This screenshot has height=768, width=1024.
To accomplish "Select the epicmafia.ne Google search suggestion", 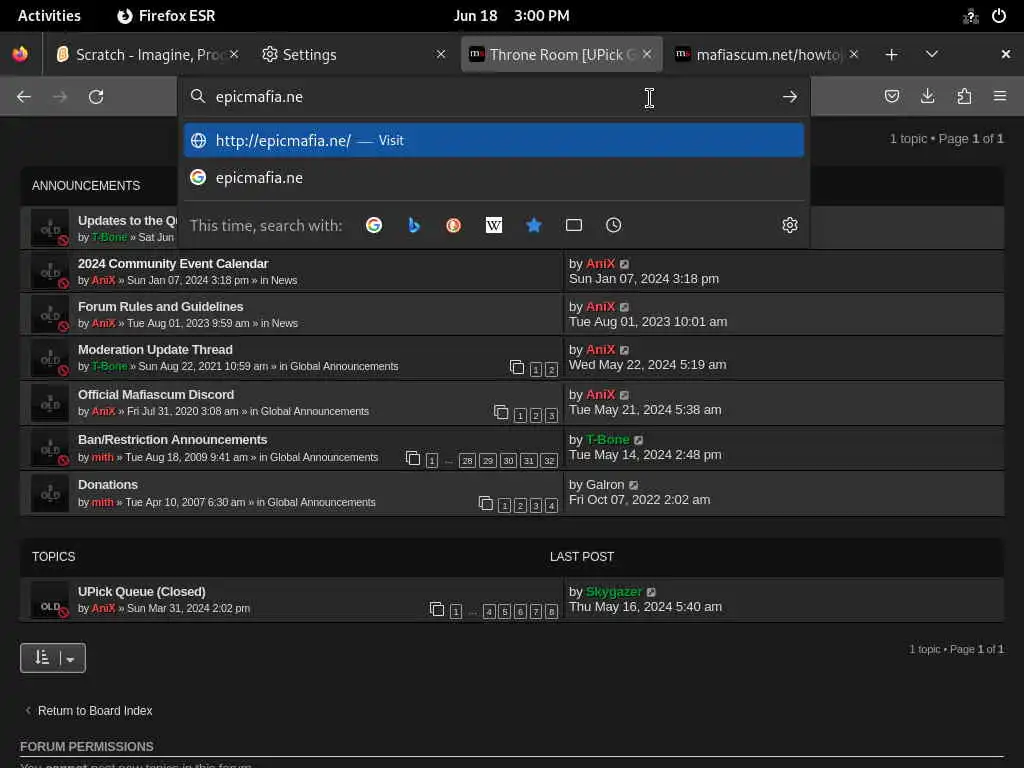I will click(x=494, y=178).
